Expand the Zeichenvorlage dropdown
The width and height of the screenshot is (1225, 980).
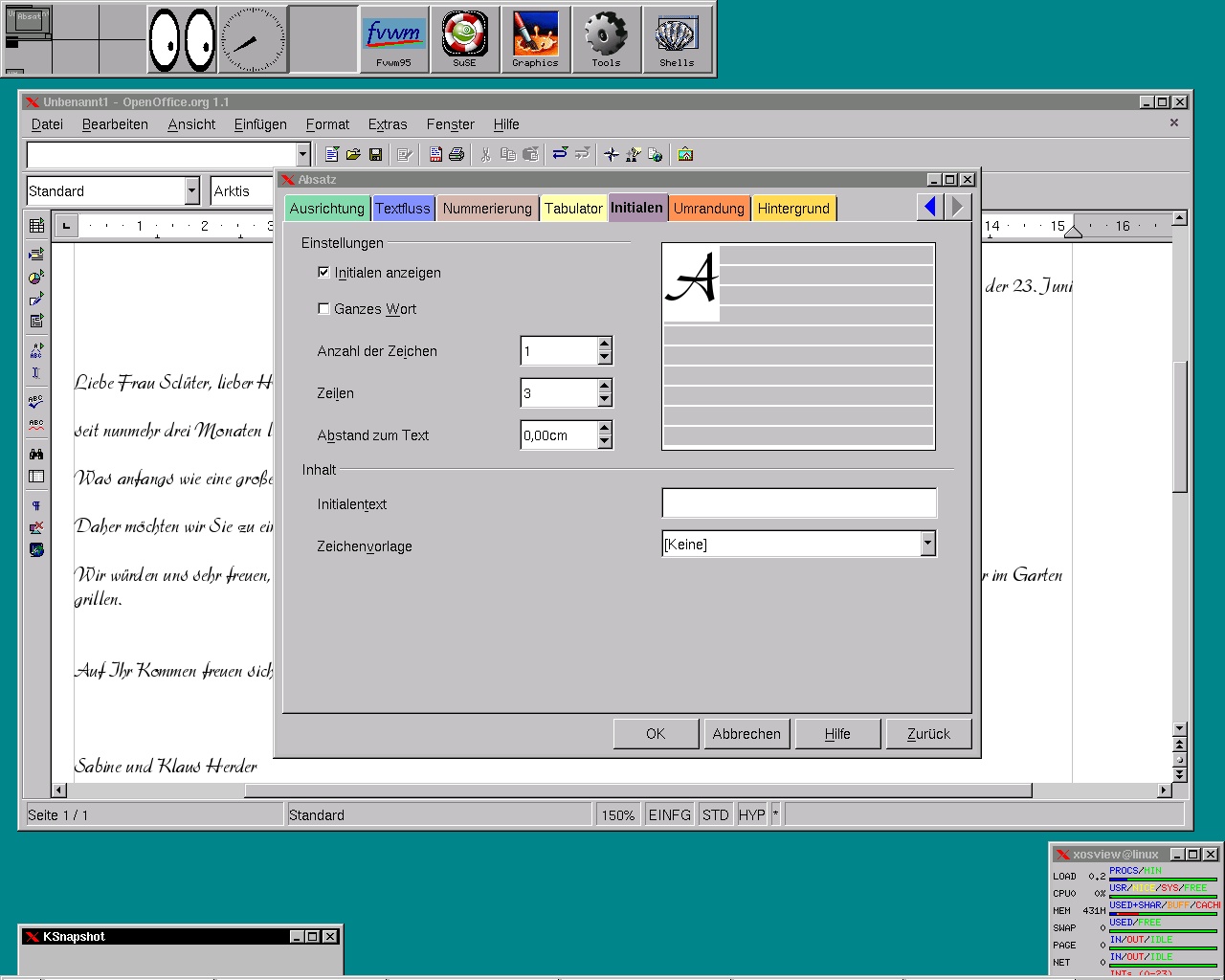coord(926,544)
